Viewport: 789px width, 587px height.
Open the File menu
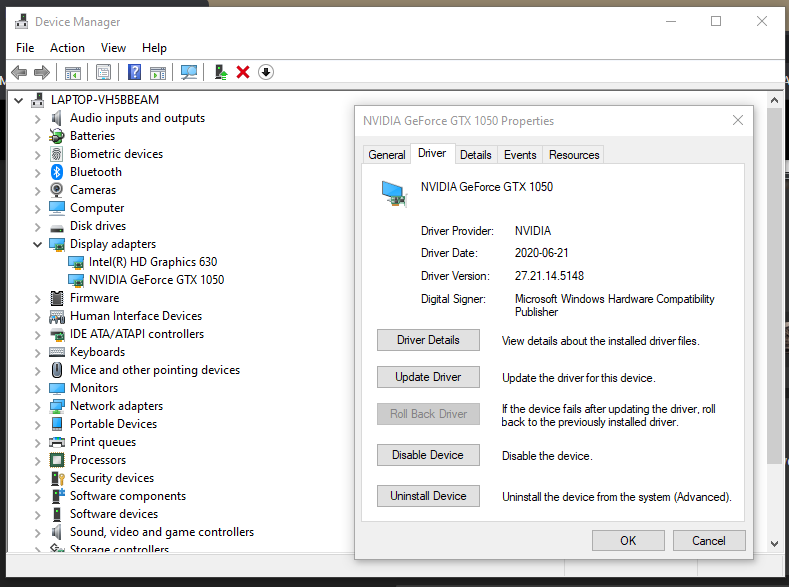pyautogui.click(x=25, y=48)
